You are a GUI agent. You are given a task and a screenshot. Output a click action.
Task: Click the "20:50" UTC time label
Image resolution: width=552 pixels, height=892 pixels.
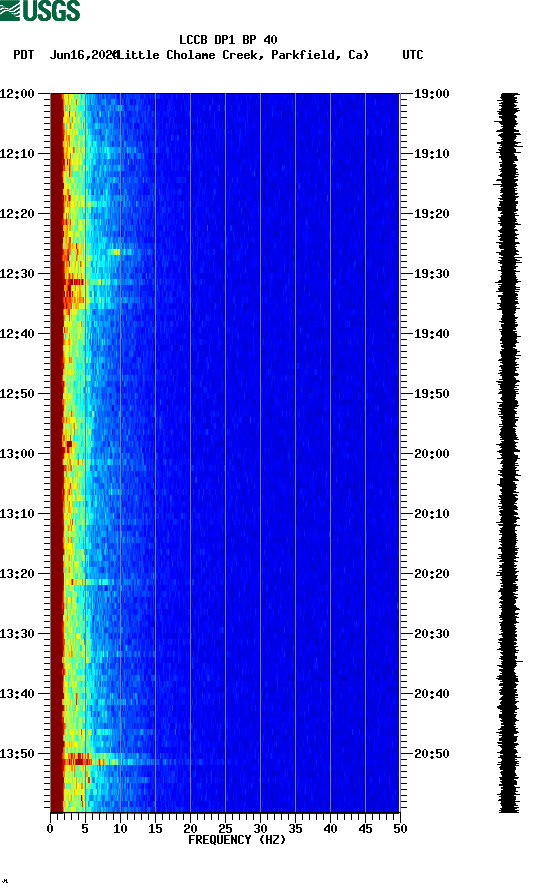431,754
